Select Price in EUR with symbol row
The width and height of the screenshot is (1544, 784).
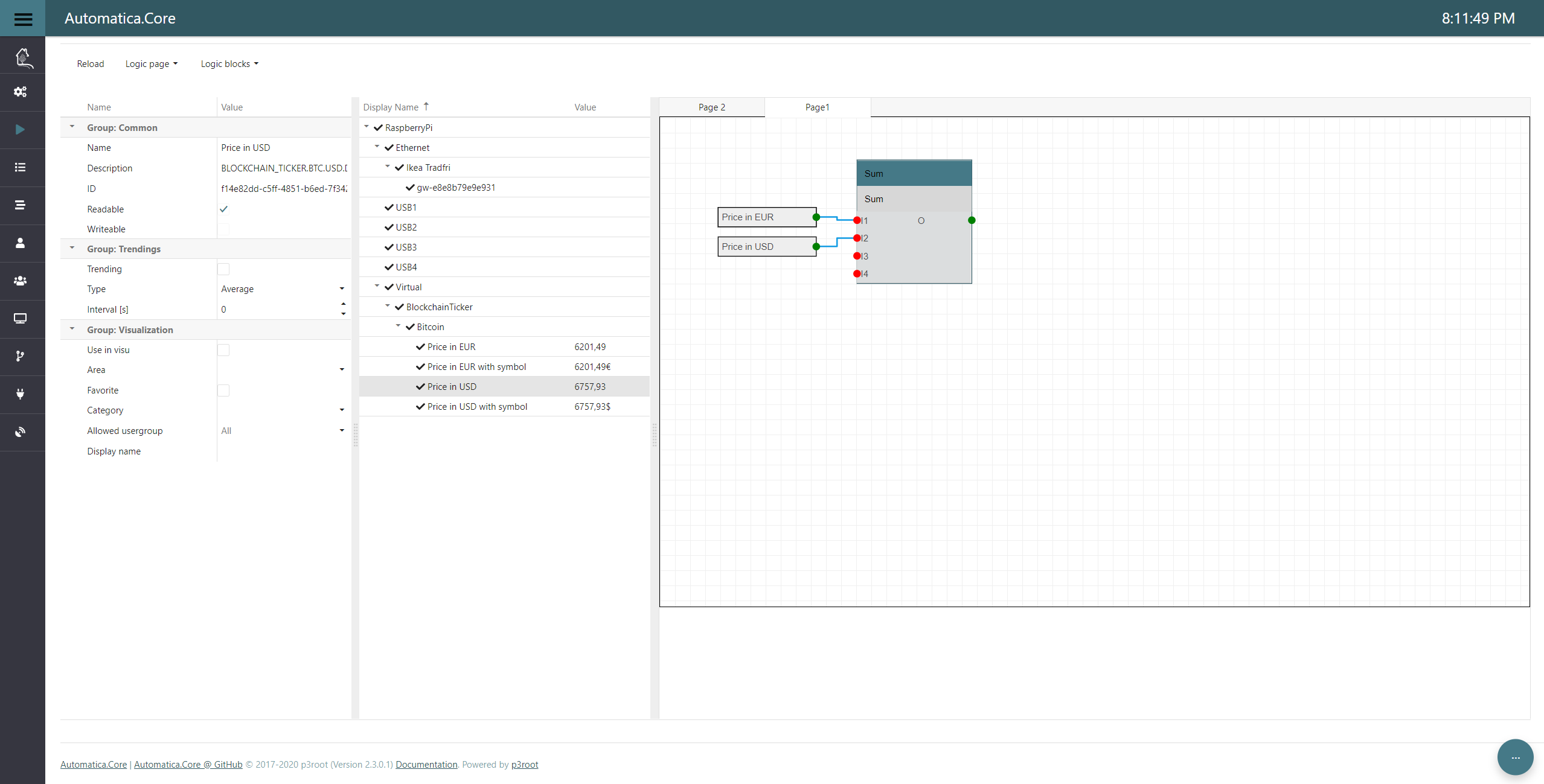point(476,367)
